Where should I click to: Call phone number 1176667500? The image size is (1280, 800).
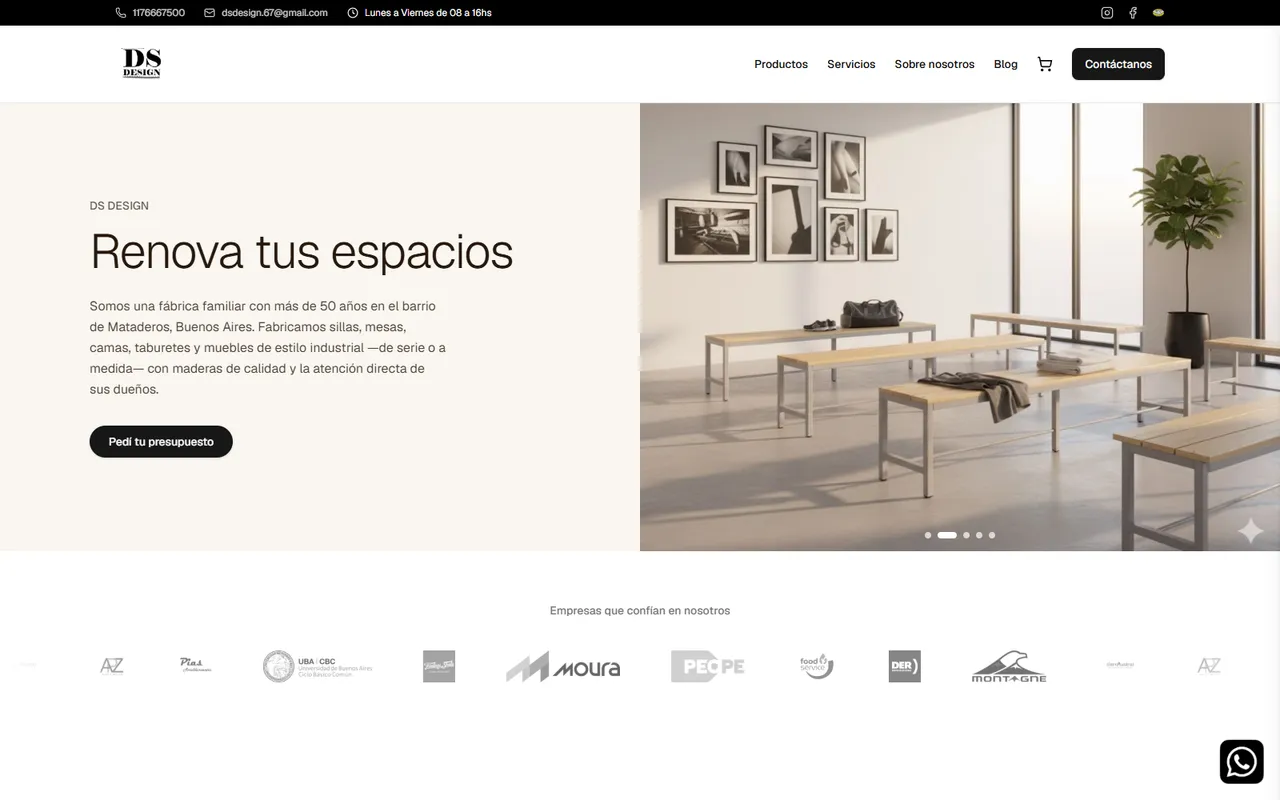tap(158, 13)
